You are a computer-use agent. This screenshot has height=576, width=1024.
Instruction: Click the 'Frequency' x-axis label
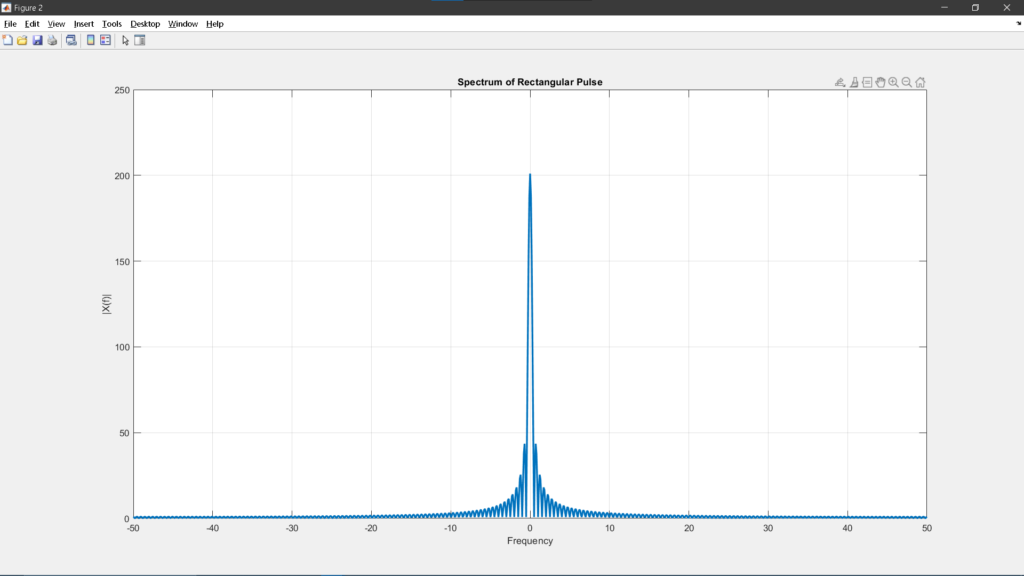[x=529, y=541]
